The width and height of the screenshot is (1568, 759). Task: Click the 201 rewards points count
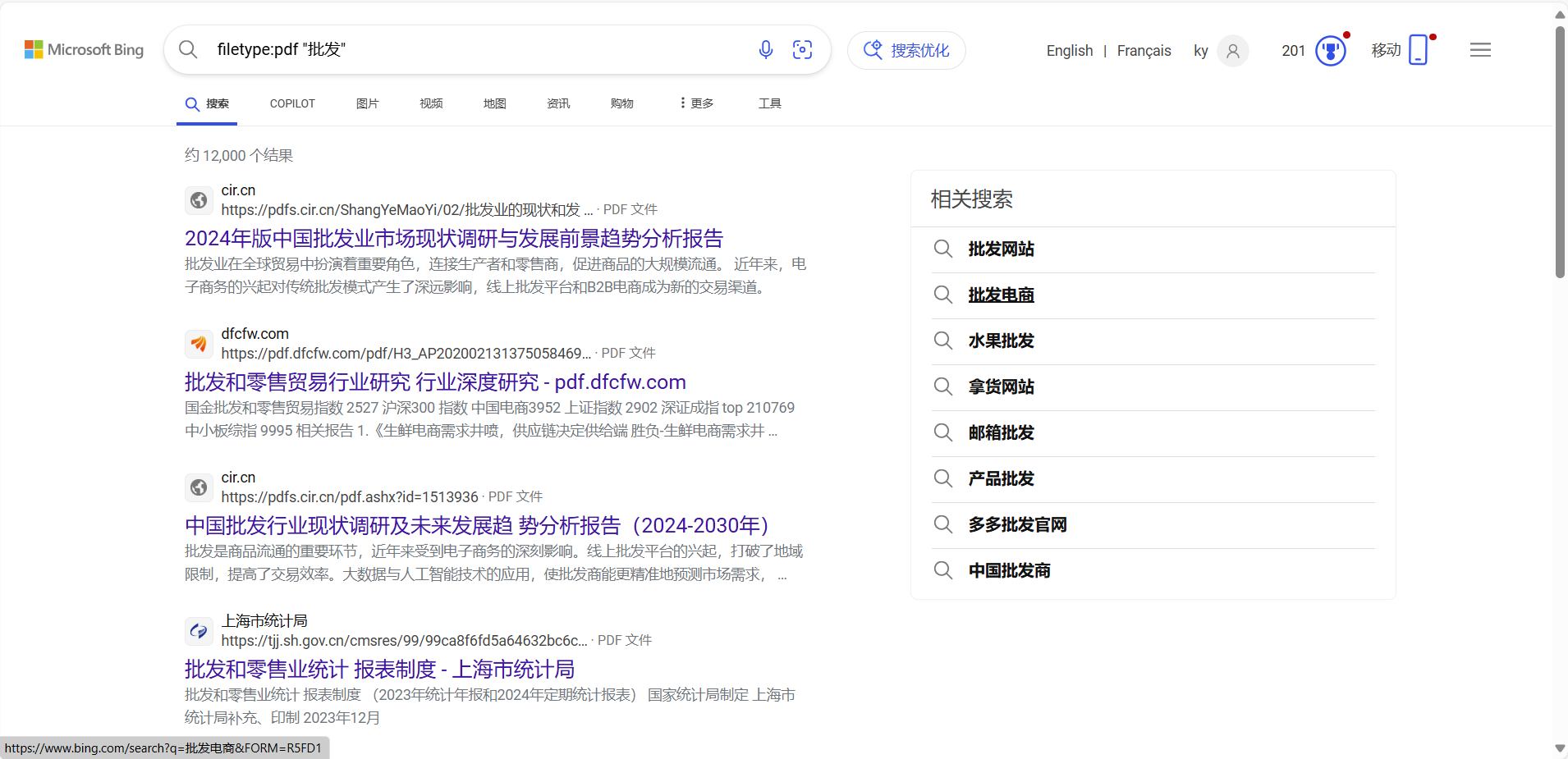pyautogui.click(x=1293, y=51)
